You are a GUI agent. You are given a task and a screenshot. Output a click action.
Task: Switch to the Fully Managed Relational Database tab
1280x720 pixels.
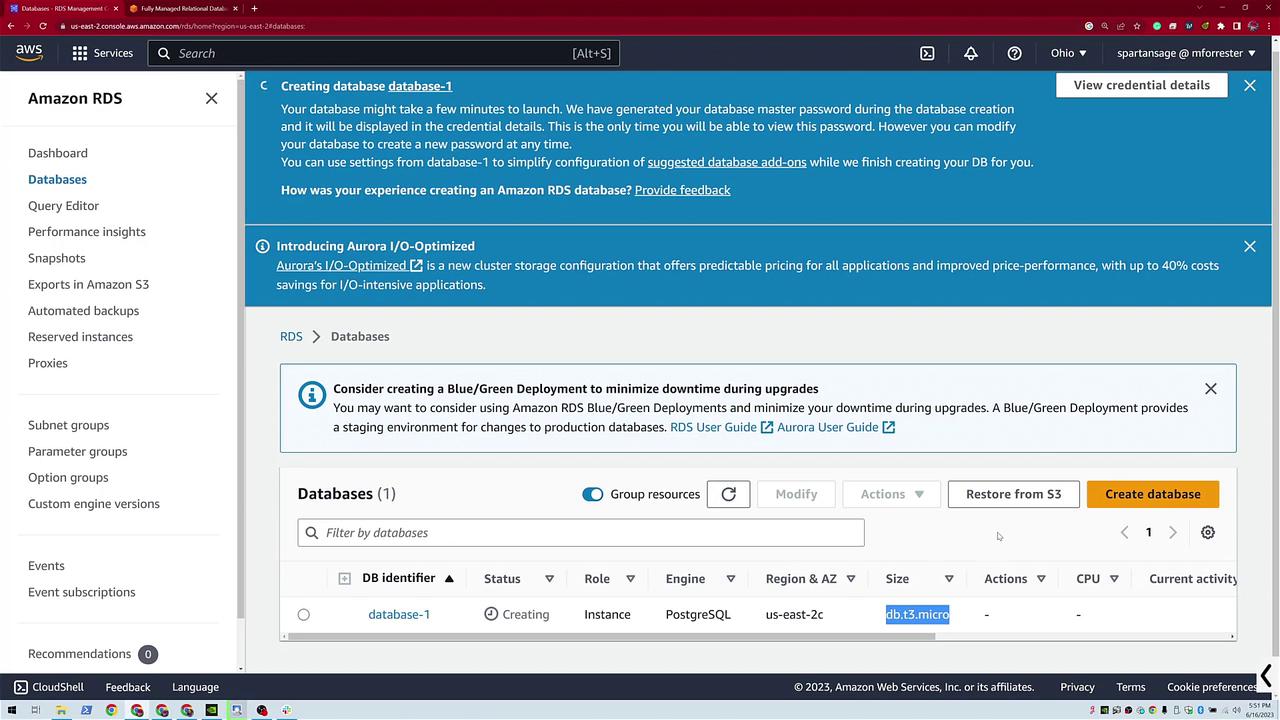(183, 8)
